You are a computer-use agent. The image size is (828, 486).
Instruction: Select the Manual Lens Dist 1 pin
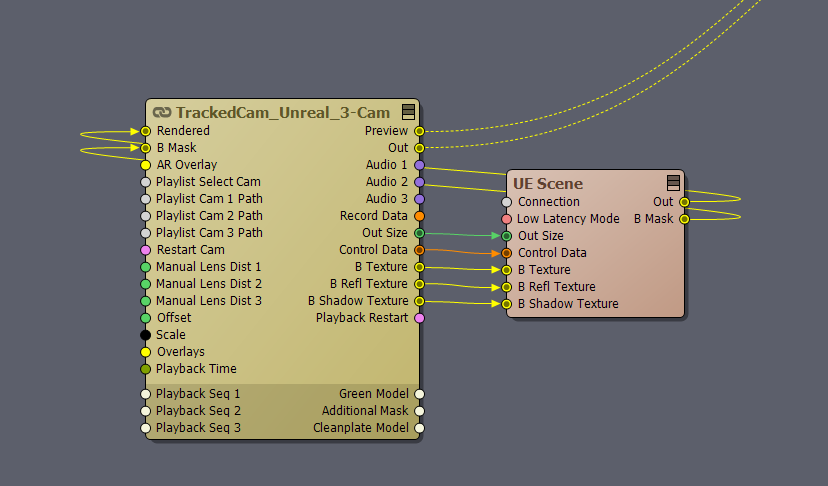[x=146, y=267]
